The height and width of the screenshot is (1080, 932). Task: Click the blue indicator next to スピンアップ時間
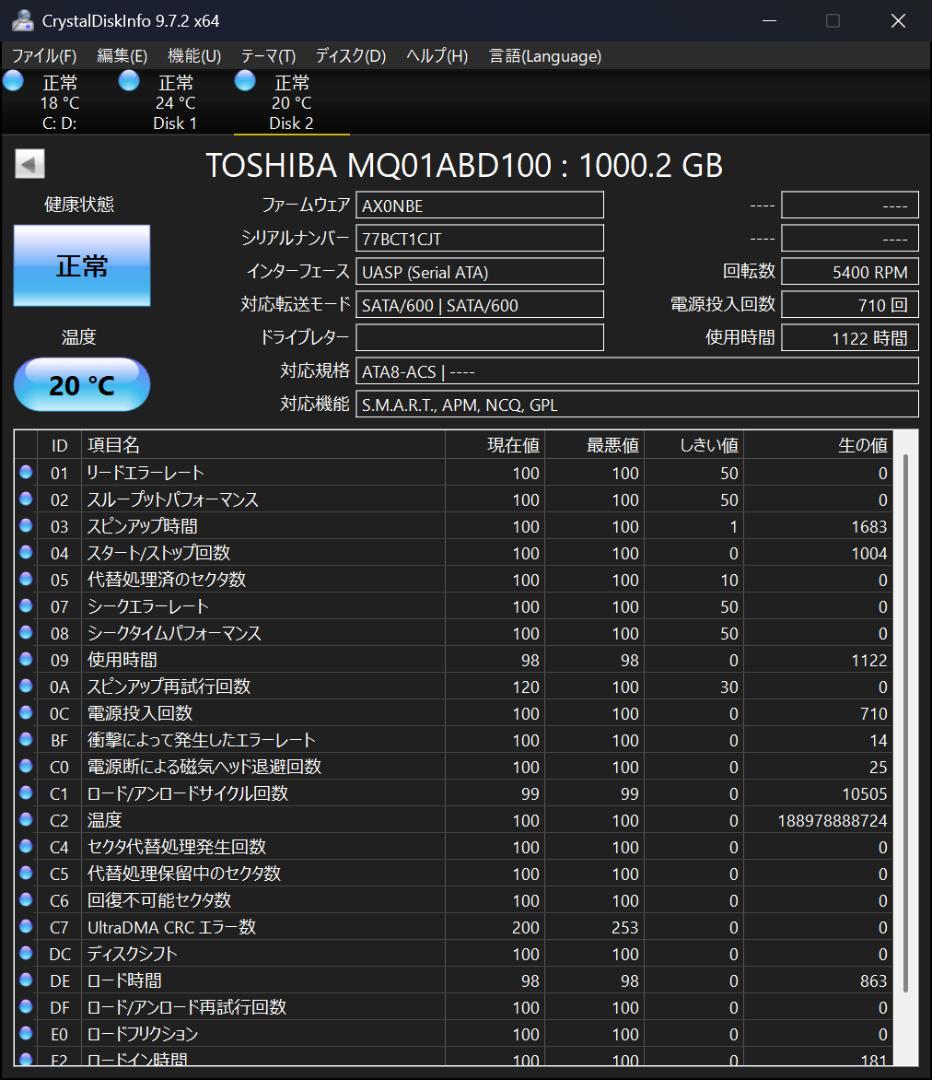pos(25,526)
